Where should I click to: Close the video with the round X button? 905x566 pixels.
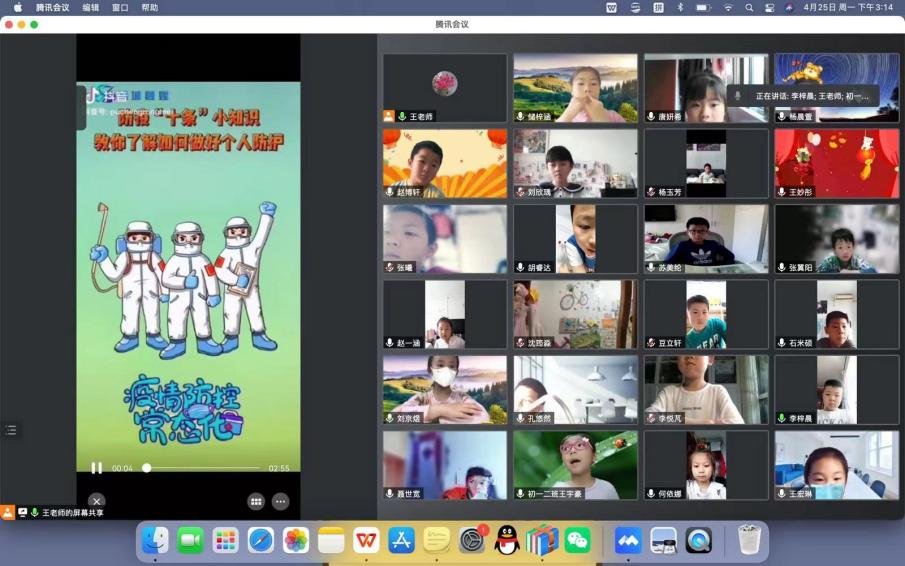click(x=96, y=501)
